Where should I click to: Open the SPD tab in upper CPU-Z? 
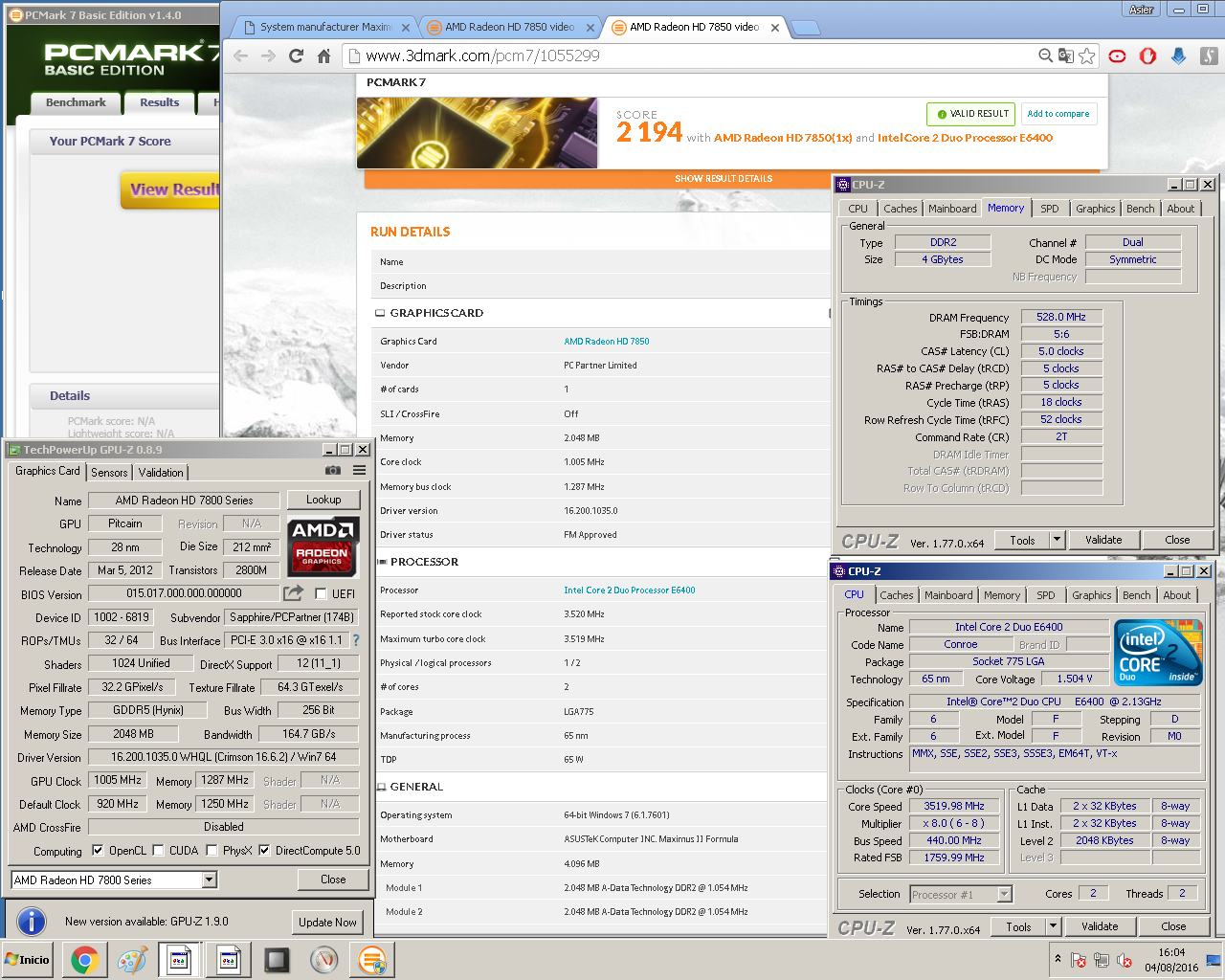1050,209
